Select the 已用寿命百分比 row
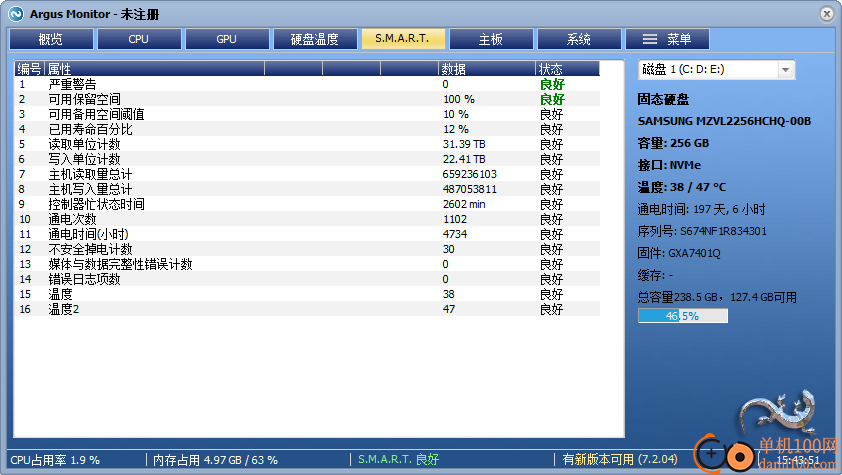The width and height of the screenshot is (842, 475). coord(307,129)
